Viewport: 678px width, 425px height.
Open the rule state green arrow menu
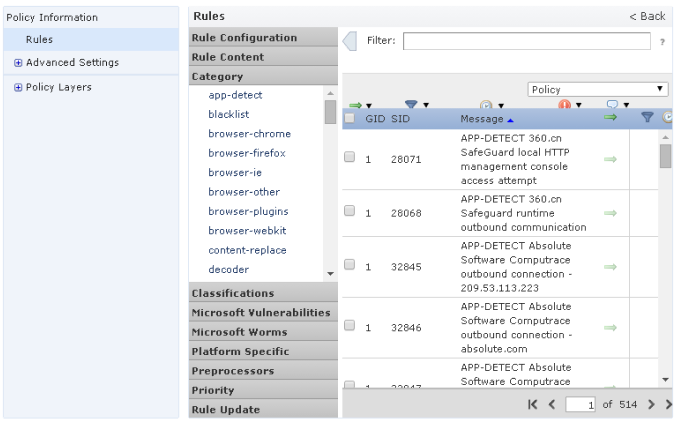[358, 104]
